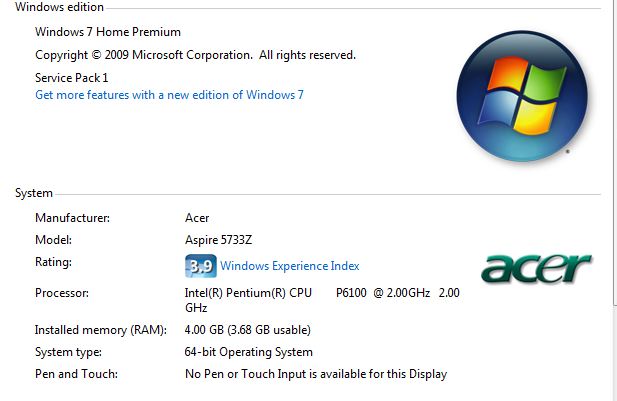Click the 4.00 GB installed memory value
This screenshot has height=401, width=617.
248,330
